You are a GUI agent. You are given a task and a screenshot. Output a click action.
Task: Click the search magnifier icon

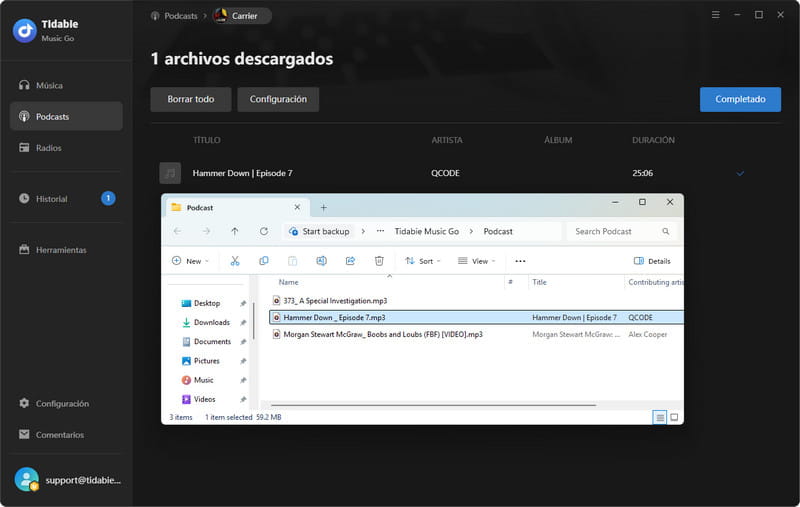click(x=665, y=231)
